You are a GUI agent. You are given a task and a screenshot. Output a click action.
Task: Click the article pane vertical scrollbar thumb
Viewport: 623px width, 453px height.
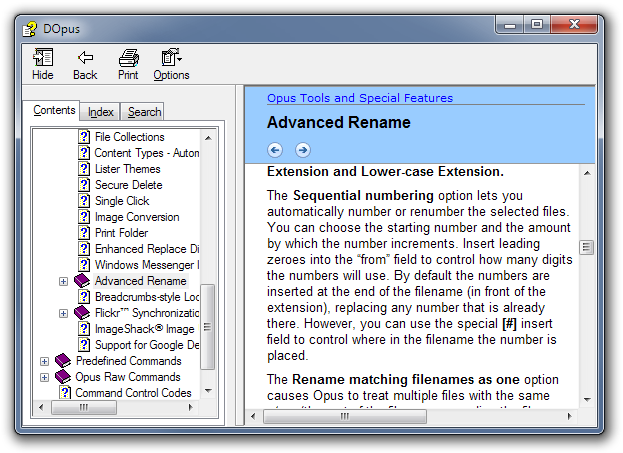pos(587,248)
